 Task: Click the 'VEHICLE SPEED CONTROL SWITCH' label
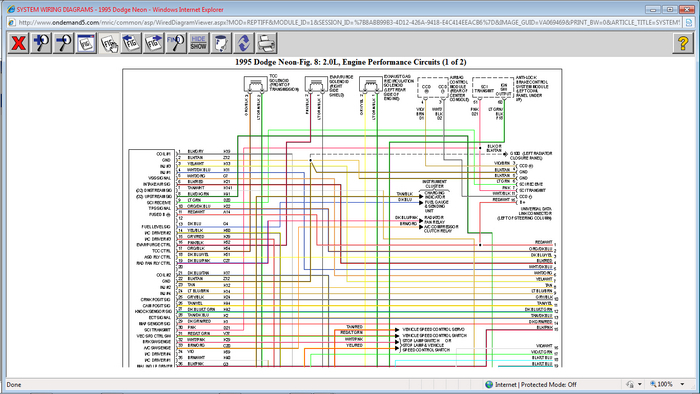click(x=434, y=336)
